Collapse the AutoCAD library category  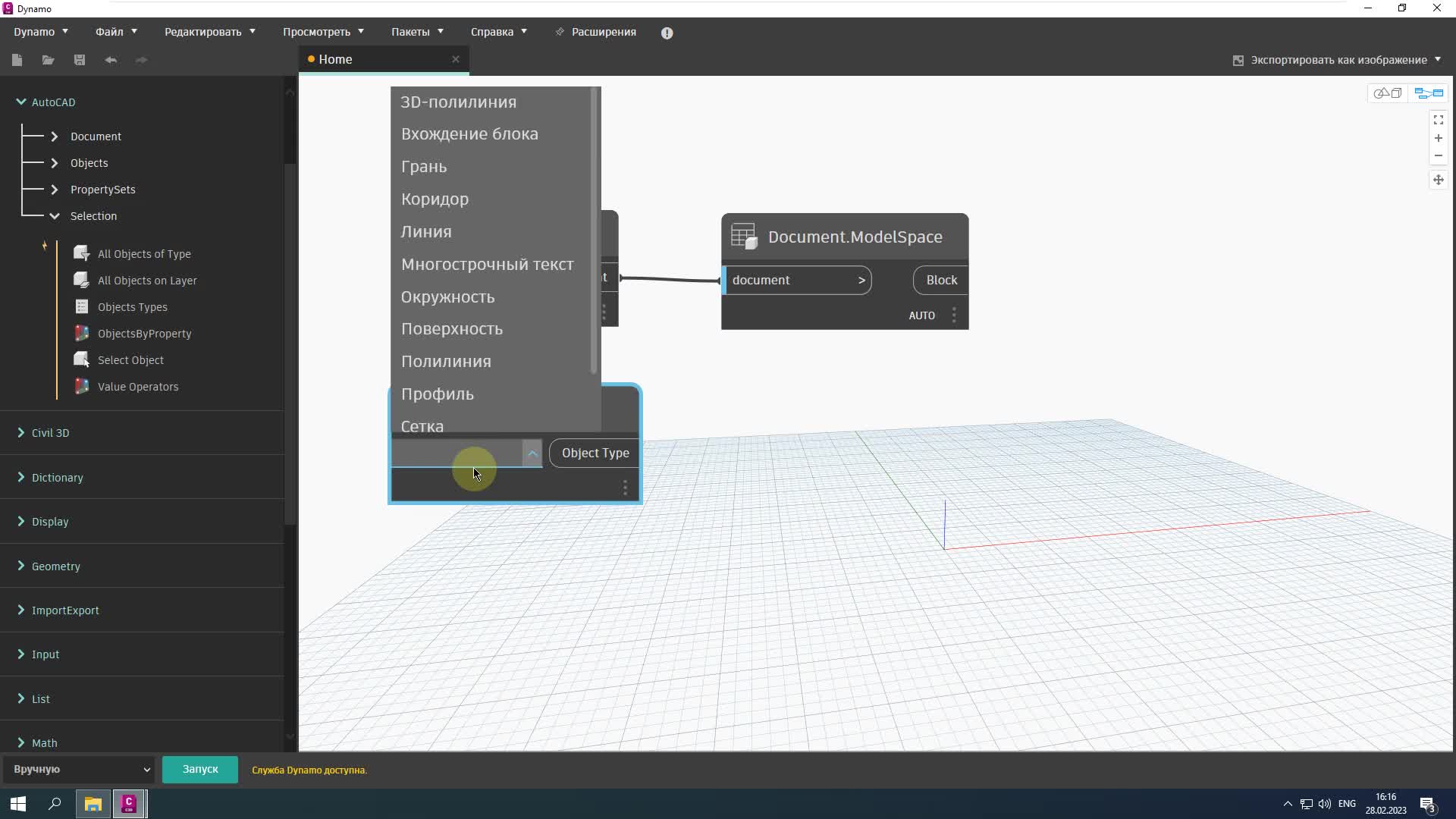tap(21, 102)
